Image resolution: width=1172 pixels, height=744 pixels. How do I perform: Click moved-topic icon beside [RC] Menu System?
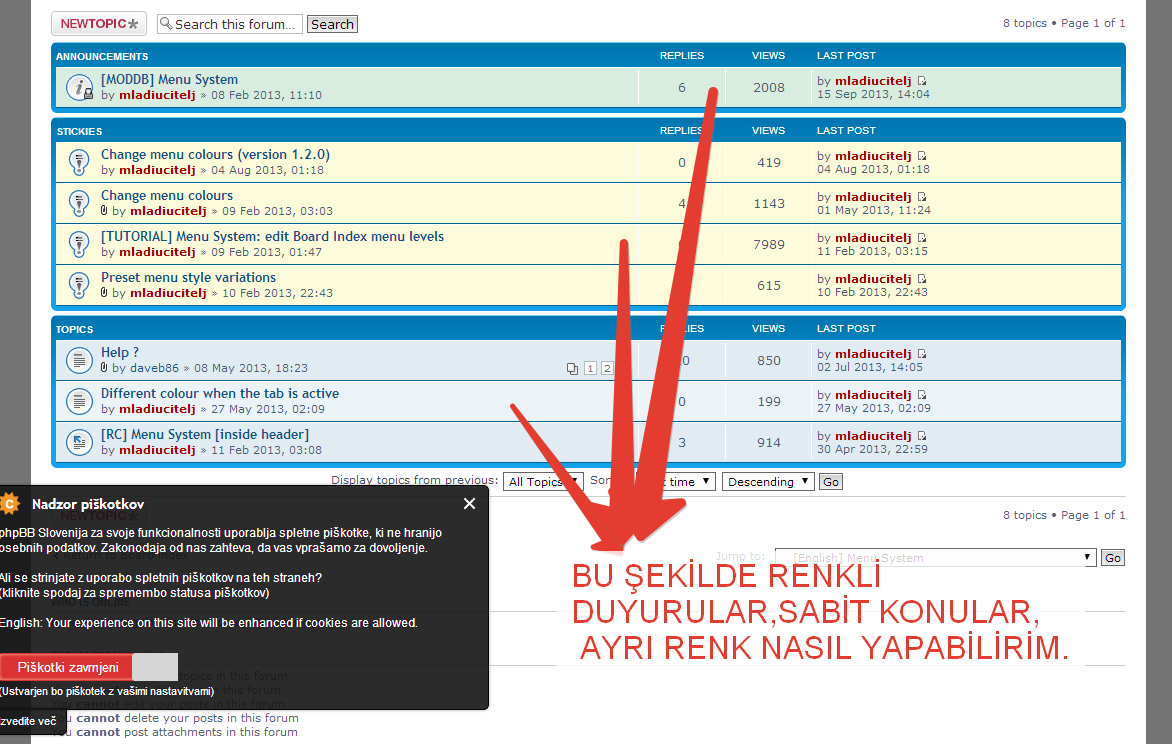pyautogui.click(x=78, y=443)
